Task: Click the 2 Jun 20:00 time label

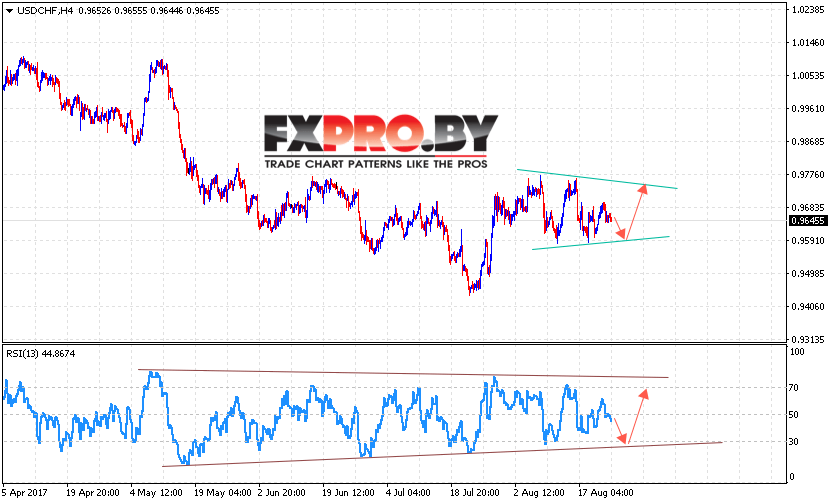Action: 281,493
